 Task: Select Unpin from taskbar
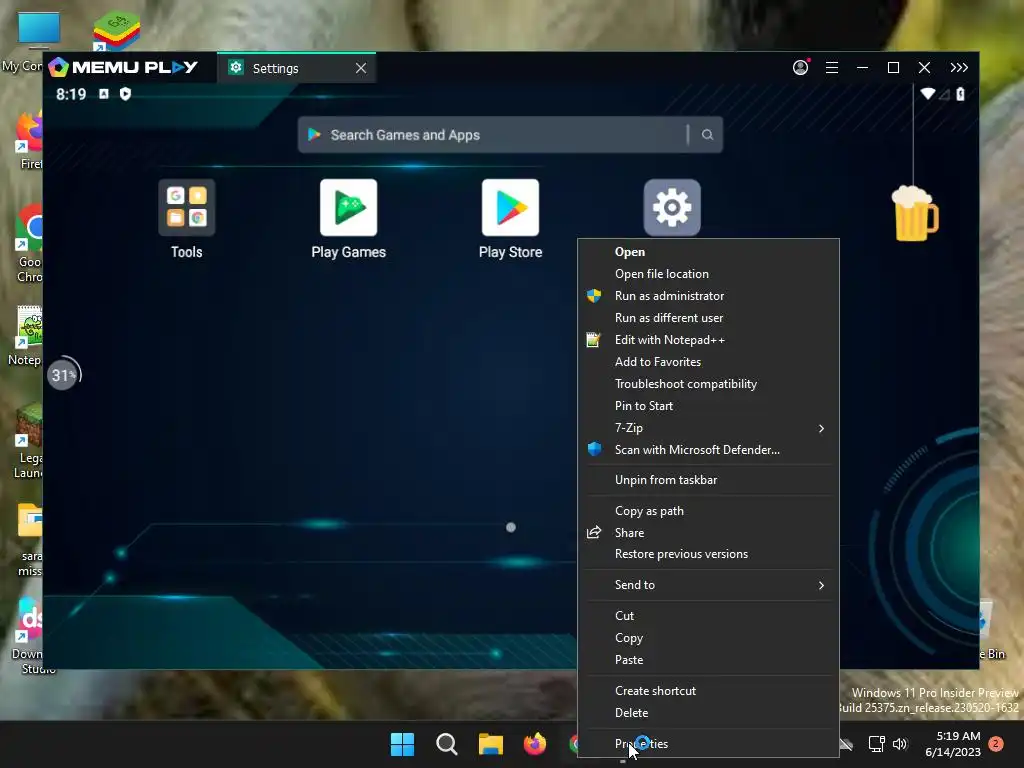pos(709,480)
